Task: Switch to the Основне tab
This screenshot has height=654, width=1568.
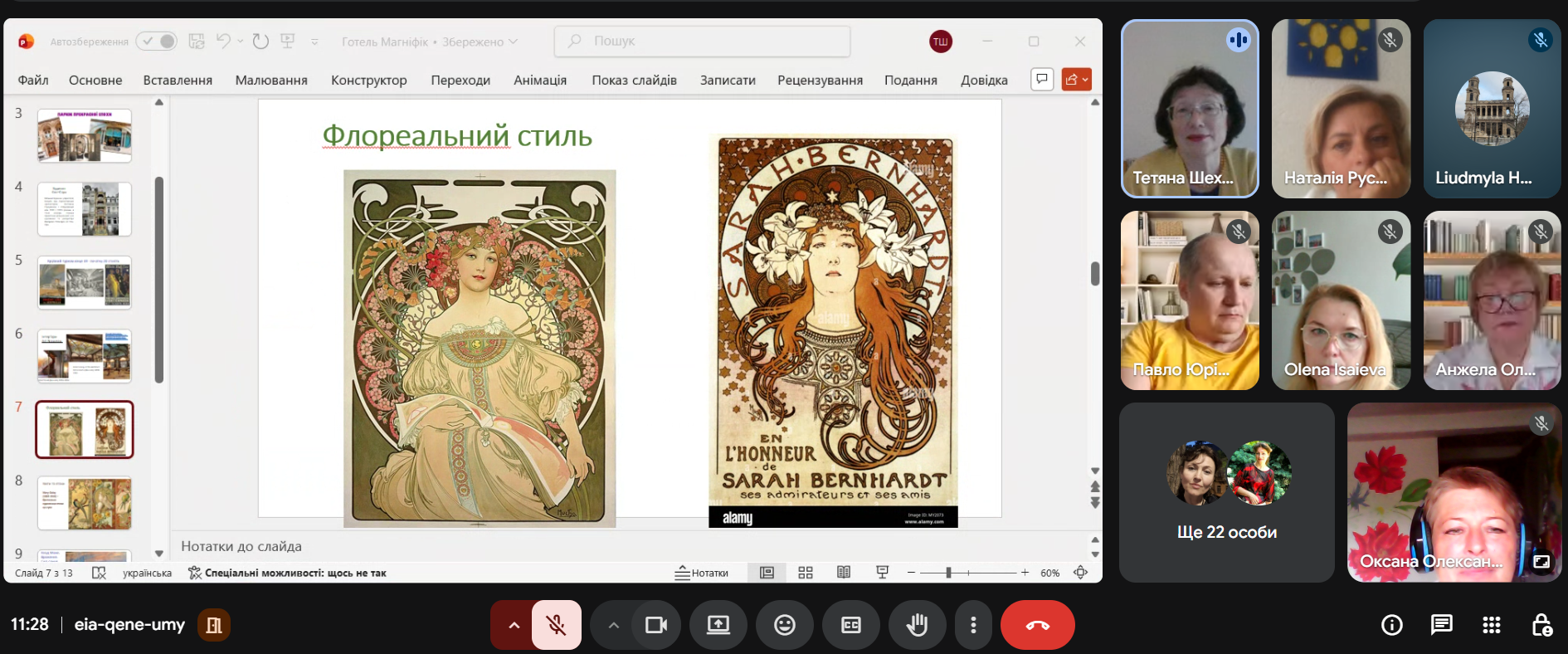Action: [x=95, y=80]
